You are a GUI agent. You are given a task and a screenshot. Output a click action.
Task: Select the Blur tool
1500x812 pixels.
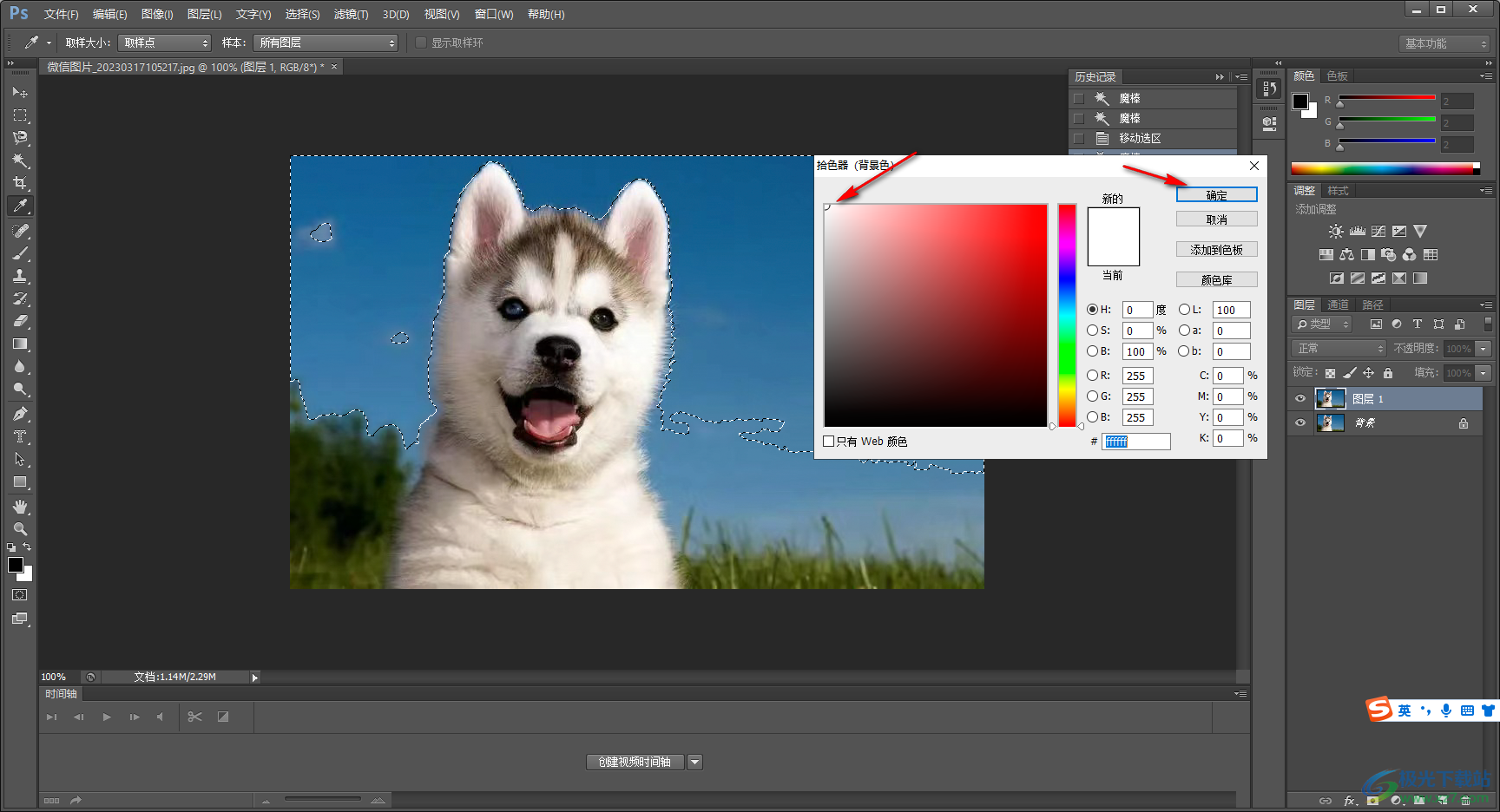click(x=20, y=366)
